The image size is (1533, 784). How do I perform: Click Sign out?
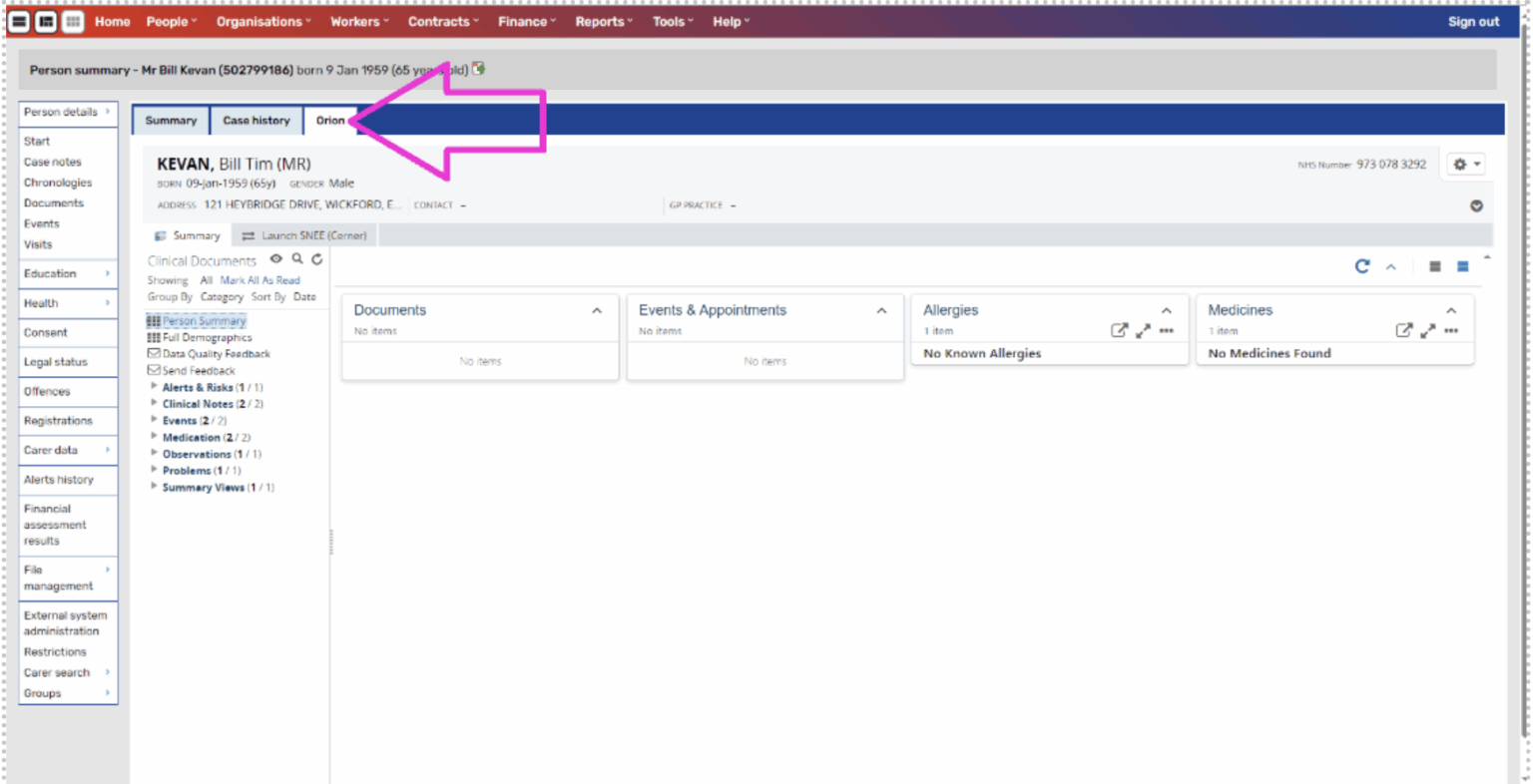[x=1473, y=21]
